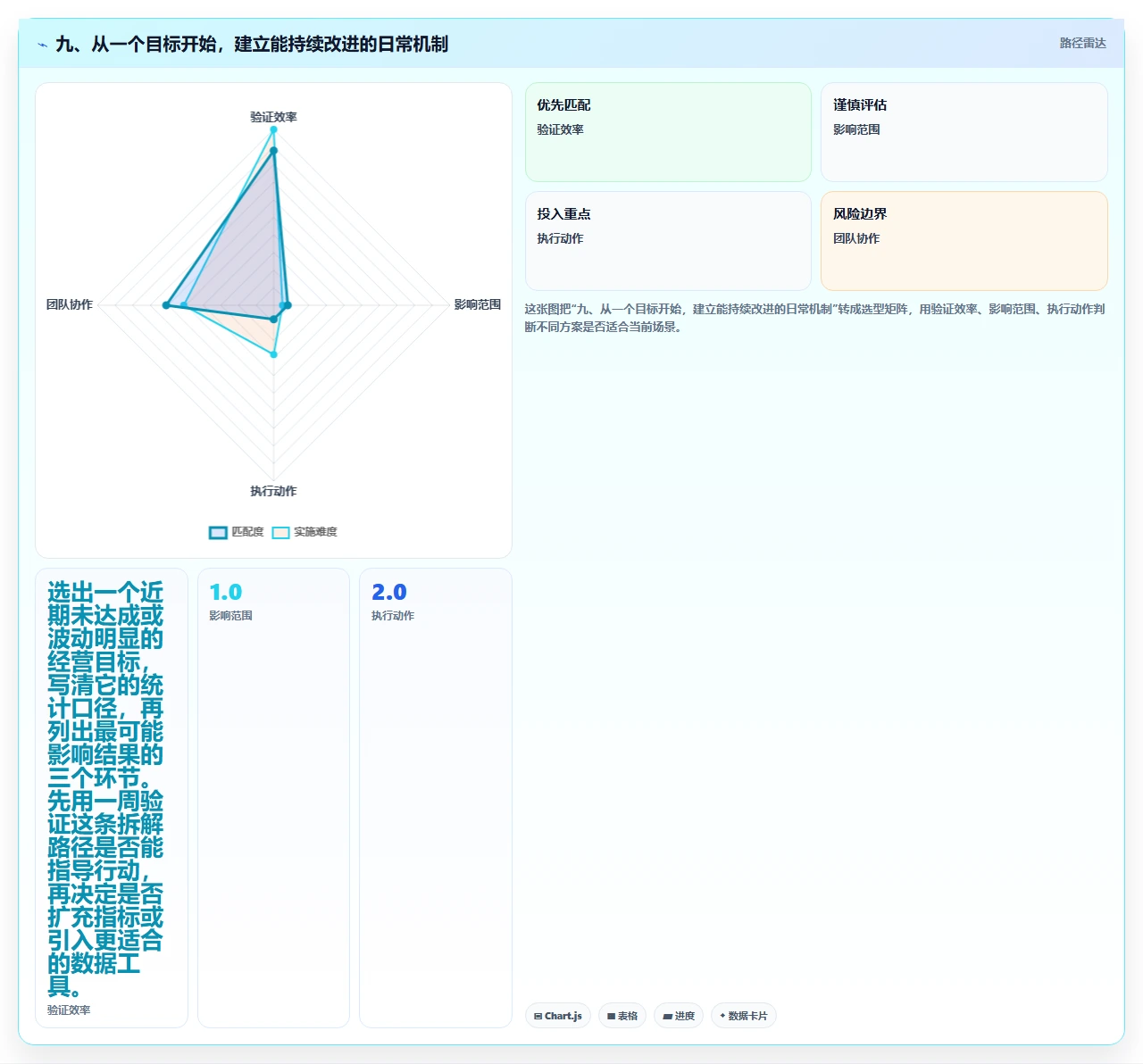Click the 验证效率 subtitle in 优先匹配 card
This screenshot has height=1064, width=1143.
click(560, 129)
